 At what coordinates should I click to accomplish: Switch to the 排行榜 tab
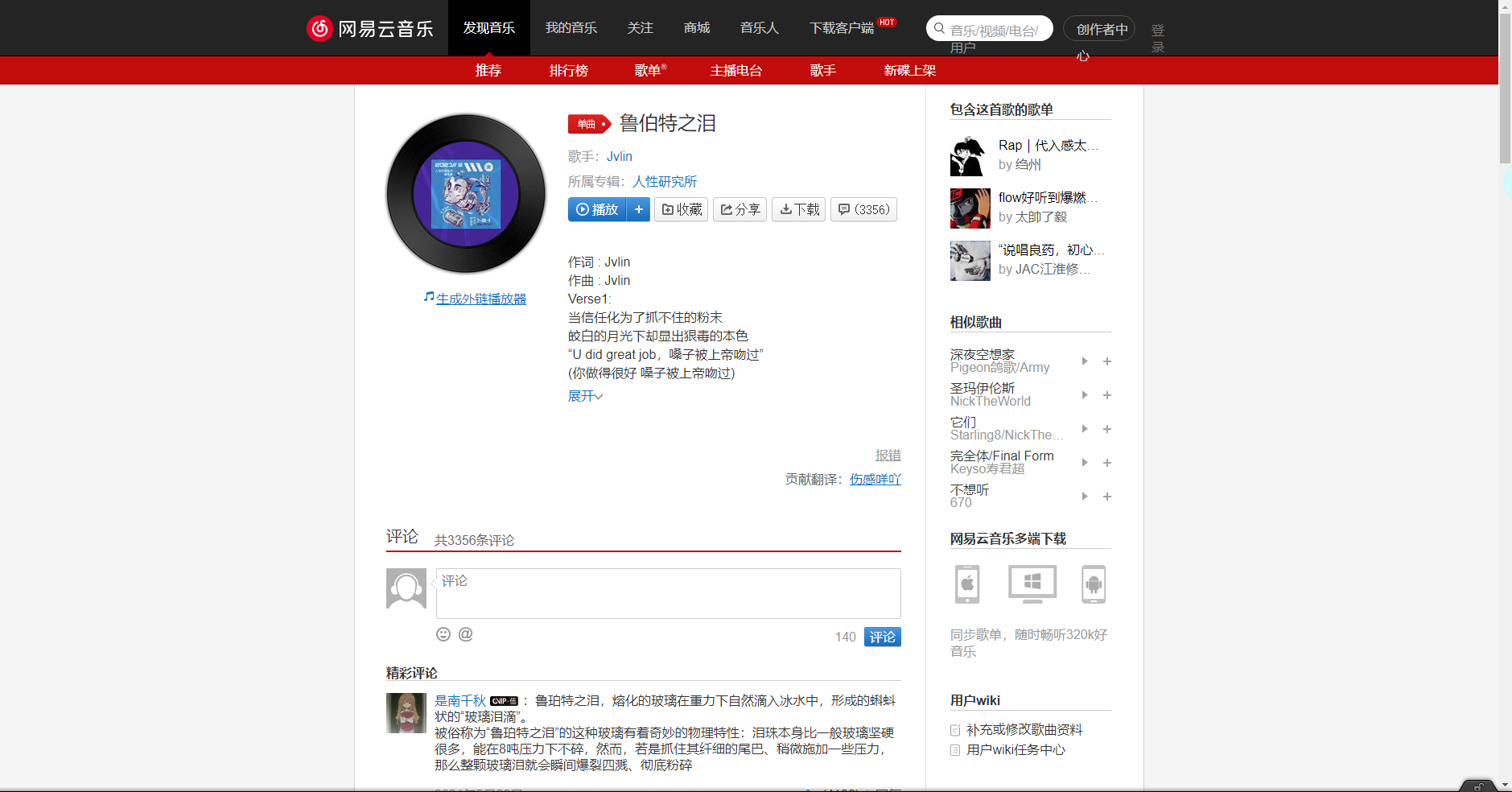coord(569,71)
